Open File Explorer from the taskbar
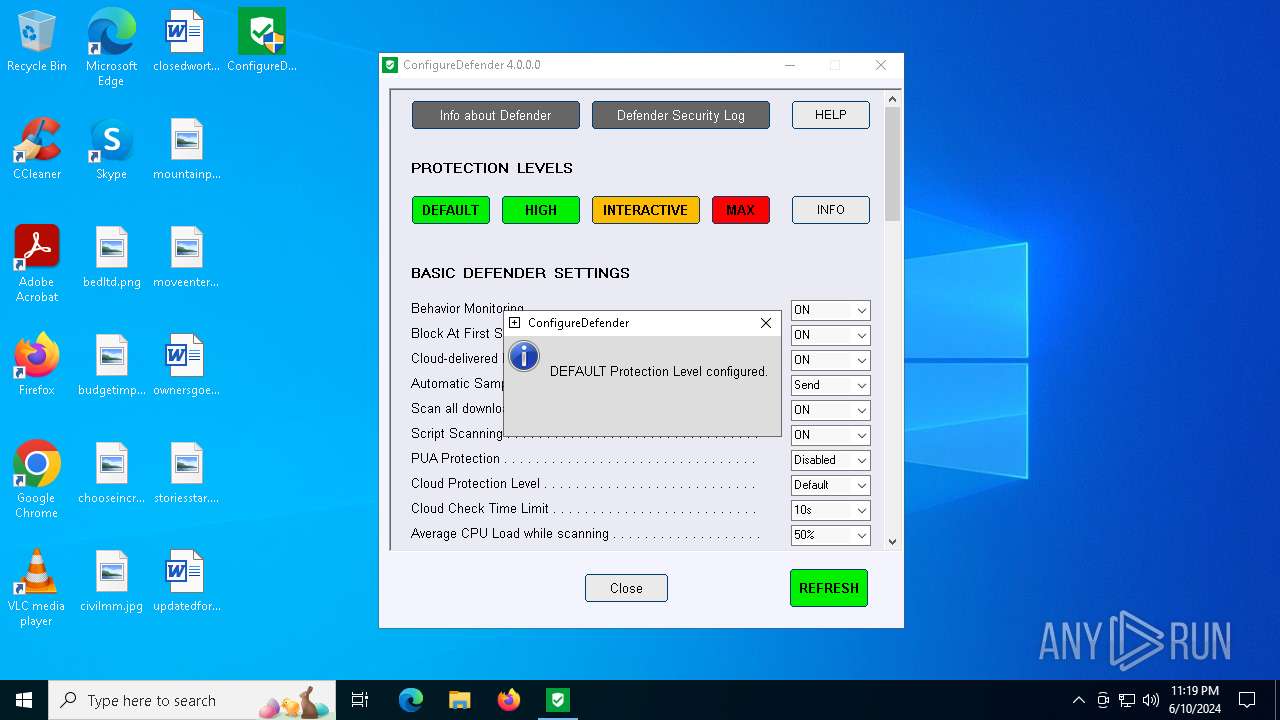1280x720 pixels. 459,700
